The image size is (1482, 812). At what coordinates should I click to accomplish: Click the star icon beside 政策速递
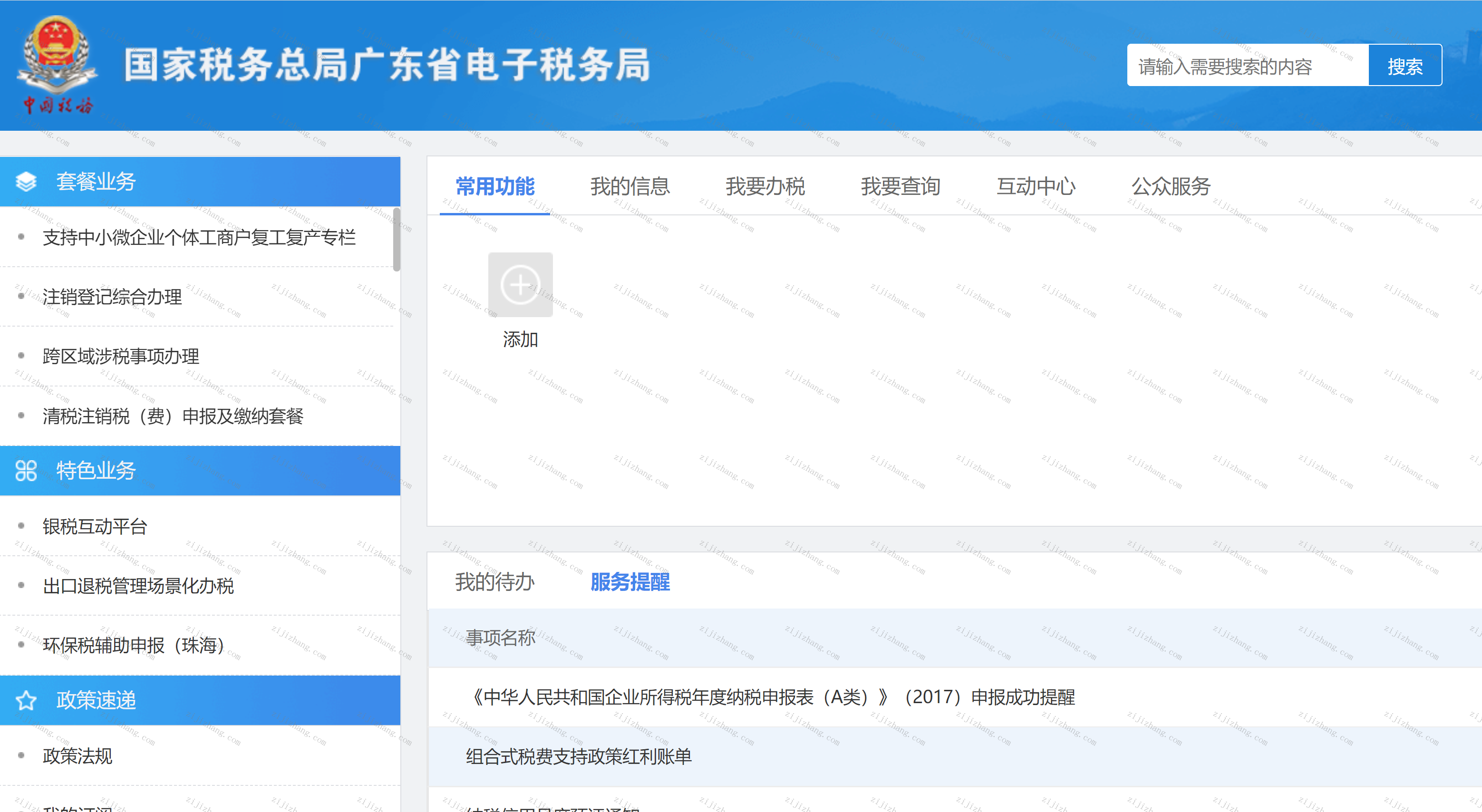[x=26, y=700]
